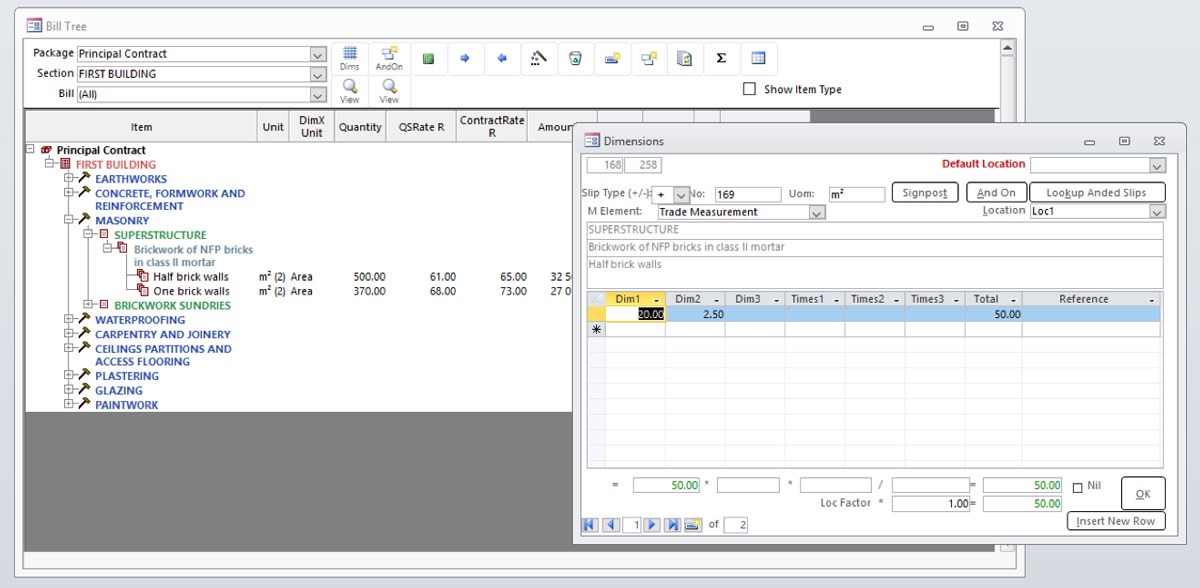Click the ContractRate R column header
The width and height of the screenshot is (1200, 588).
click(x=492, y=127)
